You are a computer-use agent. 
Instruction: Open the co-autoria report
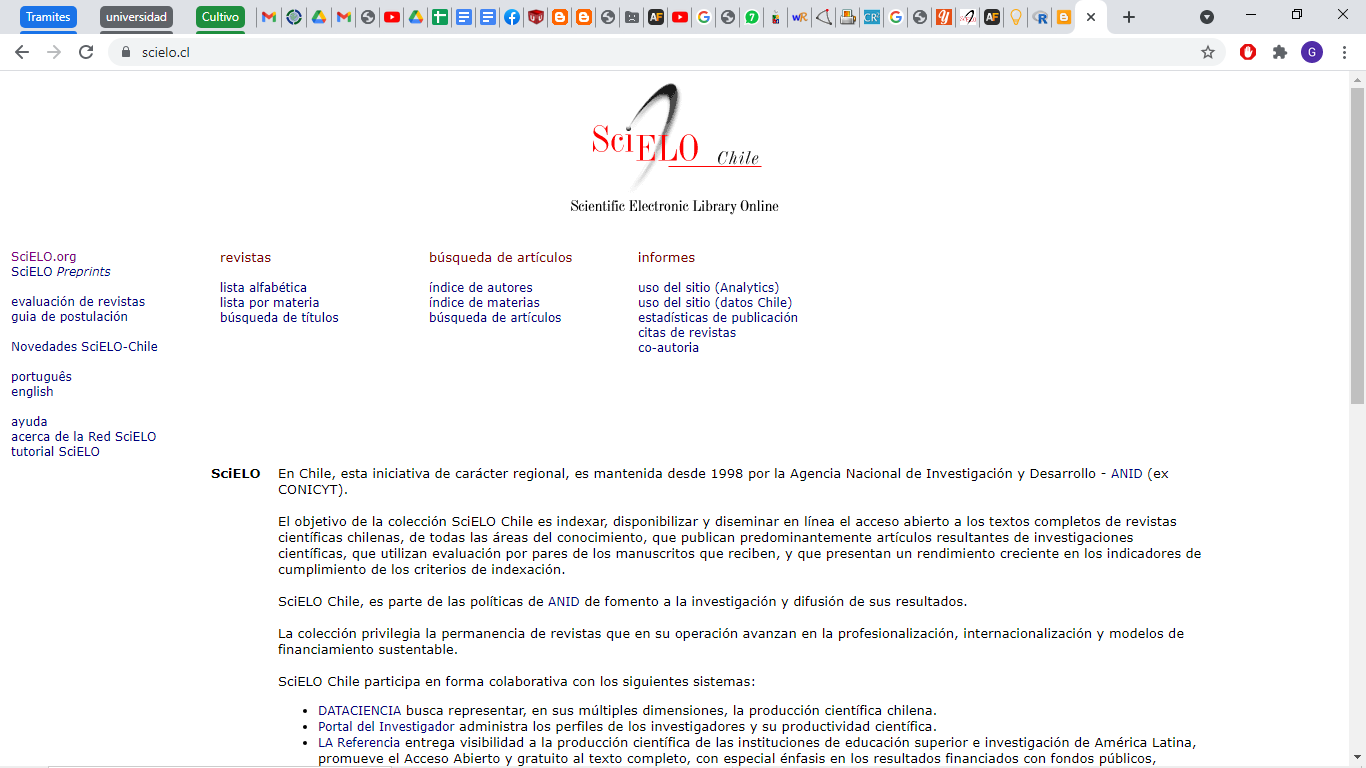668,348
